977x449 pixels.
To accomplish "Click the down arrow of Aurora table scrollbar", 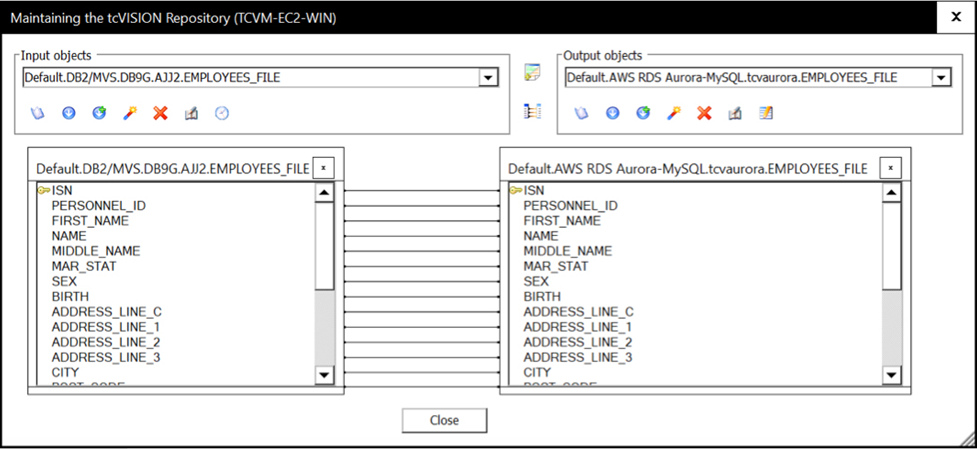I will pos(892,375).
